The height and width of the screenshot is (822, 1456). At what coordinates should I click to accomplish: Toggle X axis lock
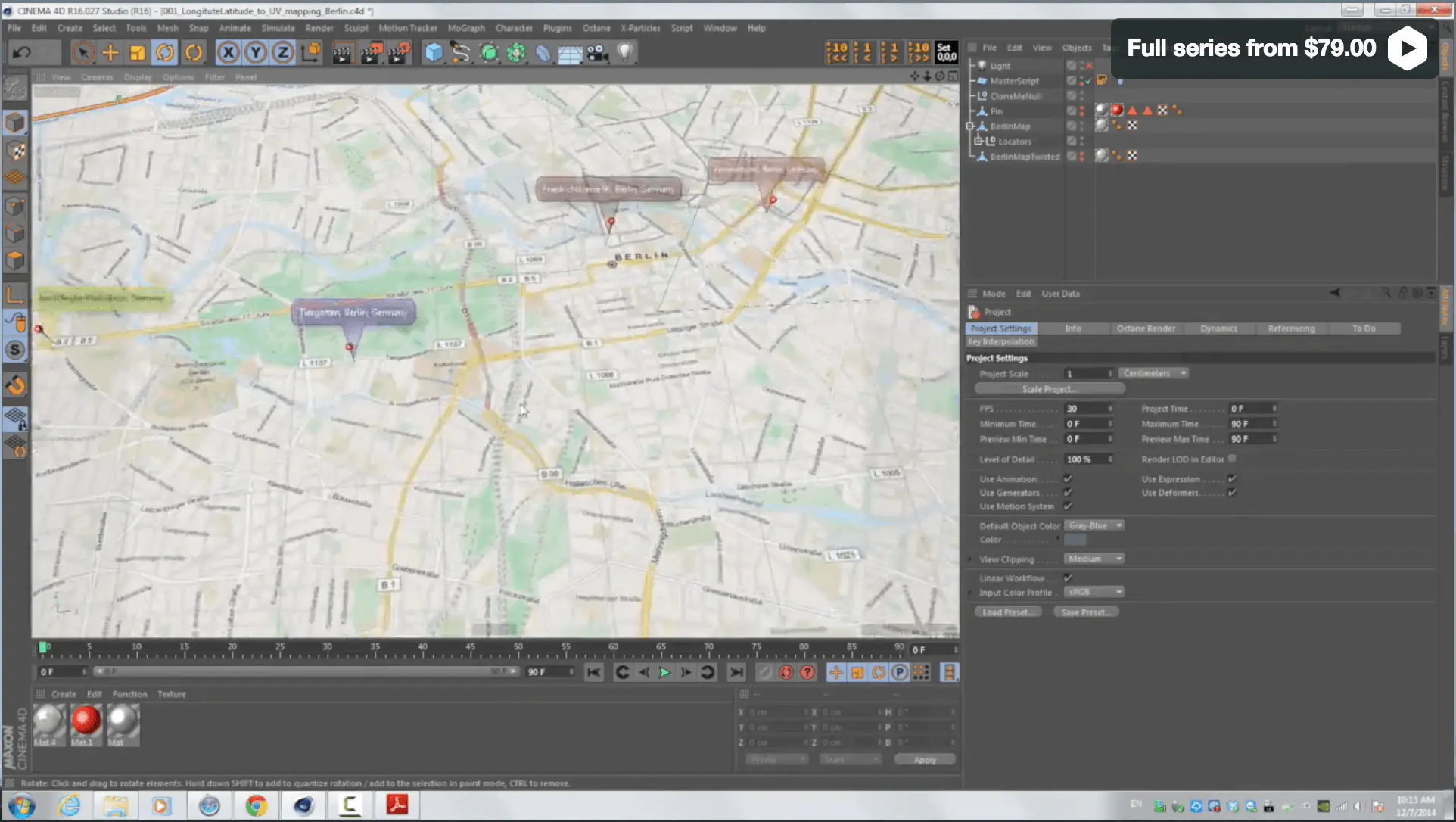[x=229, y=52]
